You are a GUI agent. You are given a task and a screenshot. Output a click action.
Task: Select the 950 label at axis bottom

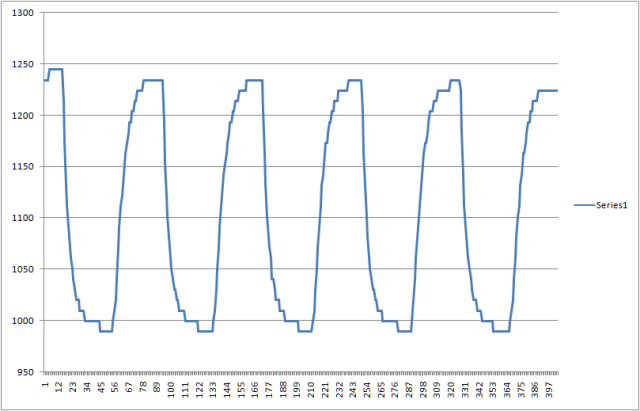(23, 372)
